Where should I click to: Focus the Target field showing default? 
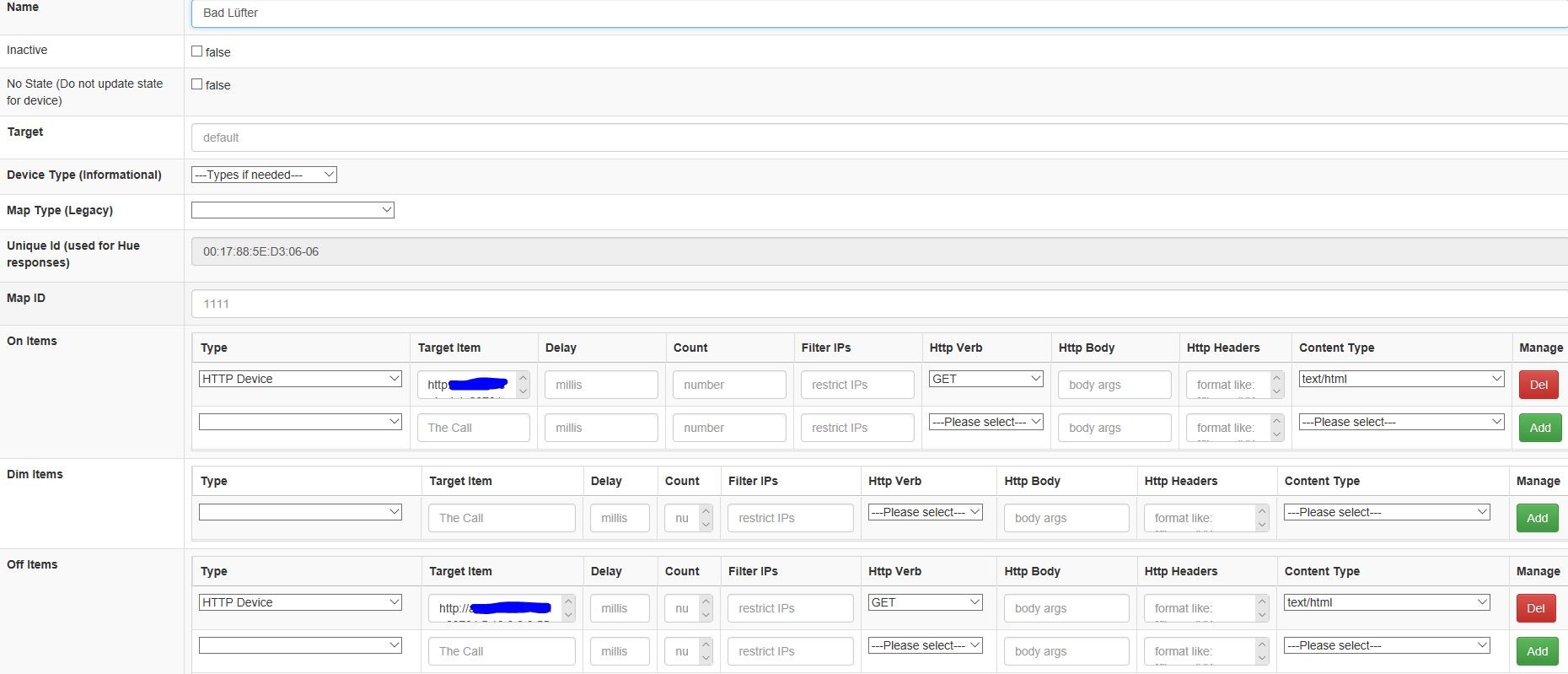coord(877,137)
